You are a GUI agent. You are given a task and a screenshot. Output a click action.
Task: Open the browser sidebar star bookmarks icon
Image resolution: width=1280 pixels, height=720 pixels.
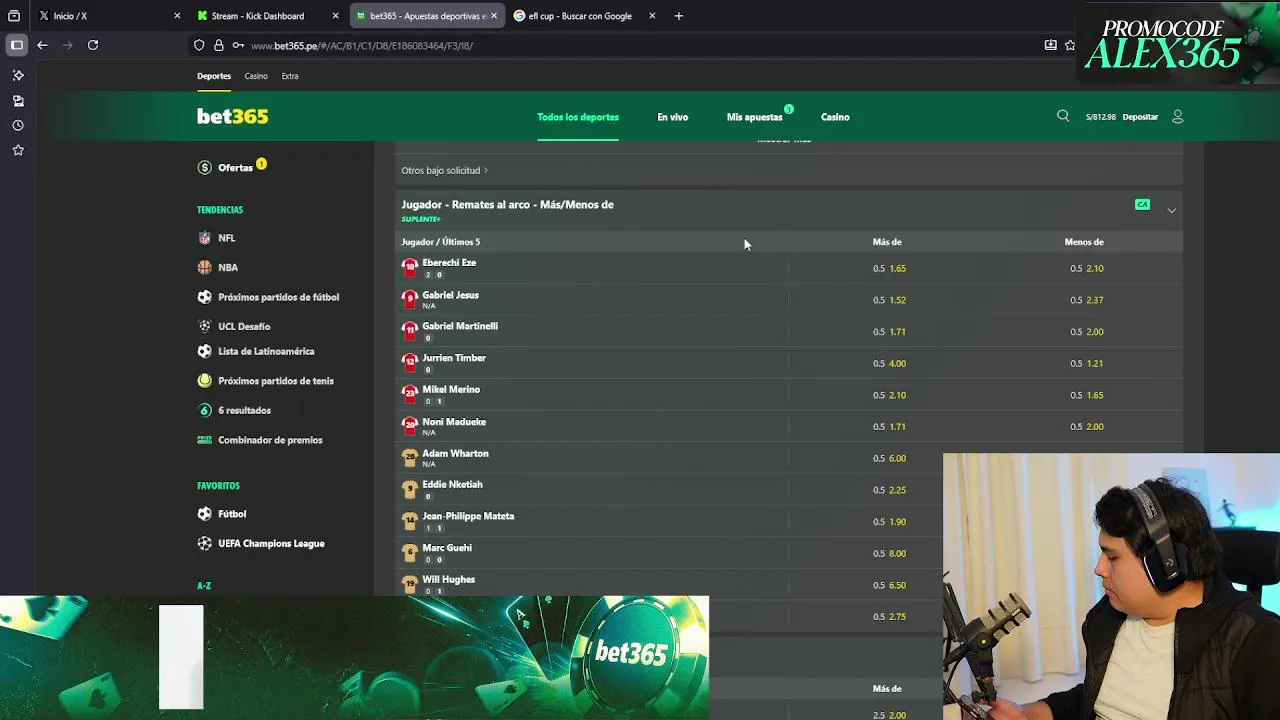point(18,150)
